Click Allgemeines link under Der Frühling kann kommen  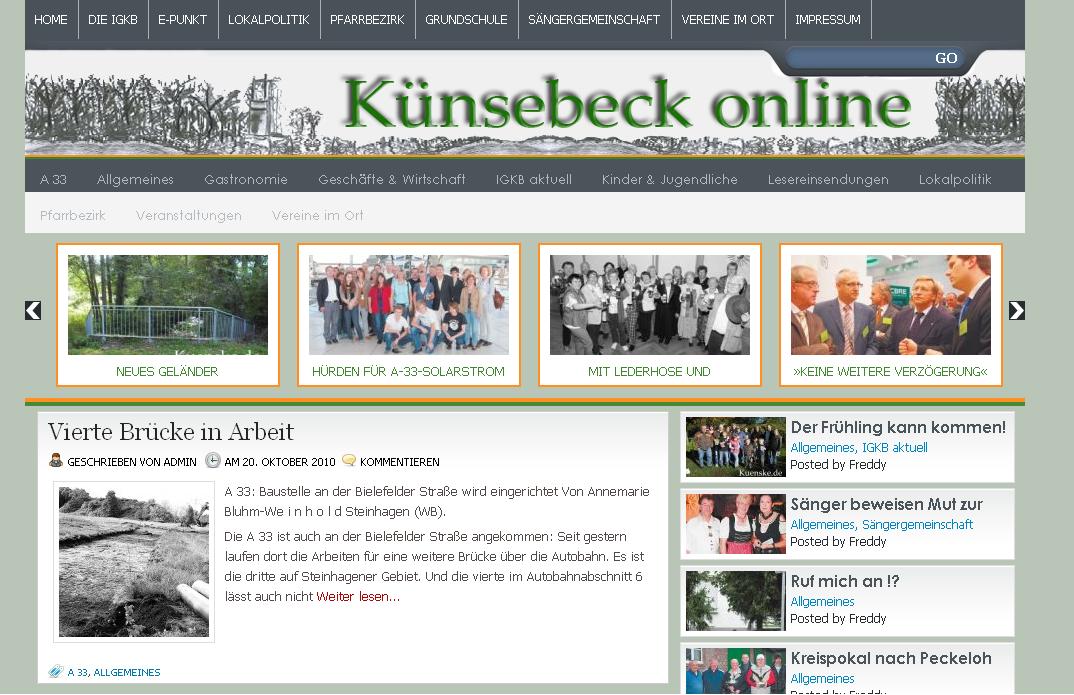pyautogui.click(x=823, y=447)
